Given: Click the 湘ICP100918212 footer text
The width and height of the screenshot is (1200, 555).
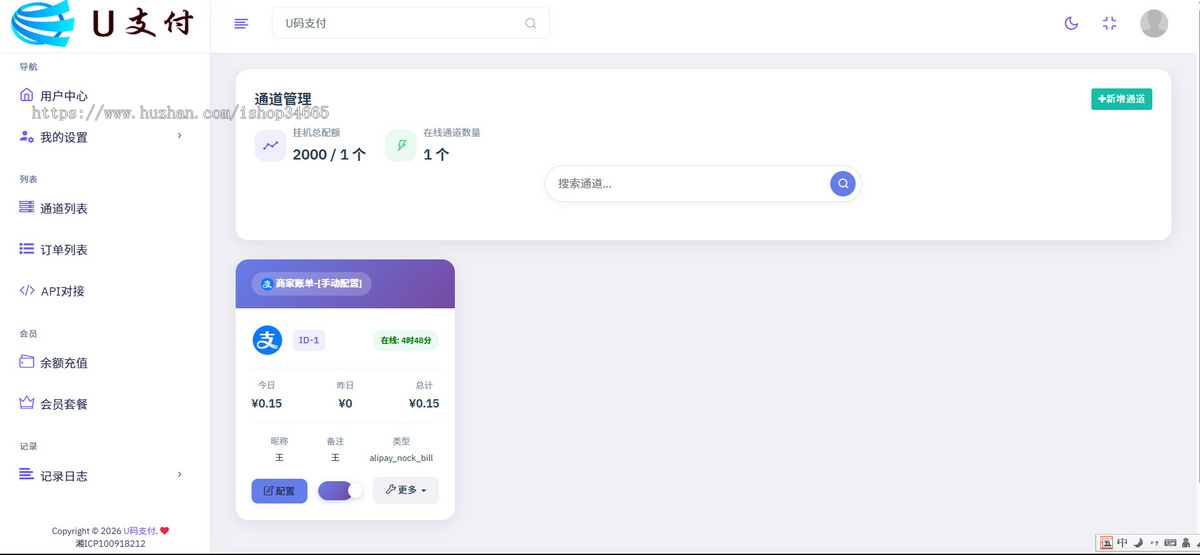Looking at the screenshot, I should (x=110, y=544).
